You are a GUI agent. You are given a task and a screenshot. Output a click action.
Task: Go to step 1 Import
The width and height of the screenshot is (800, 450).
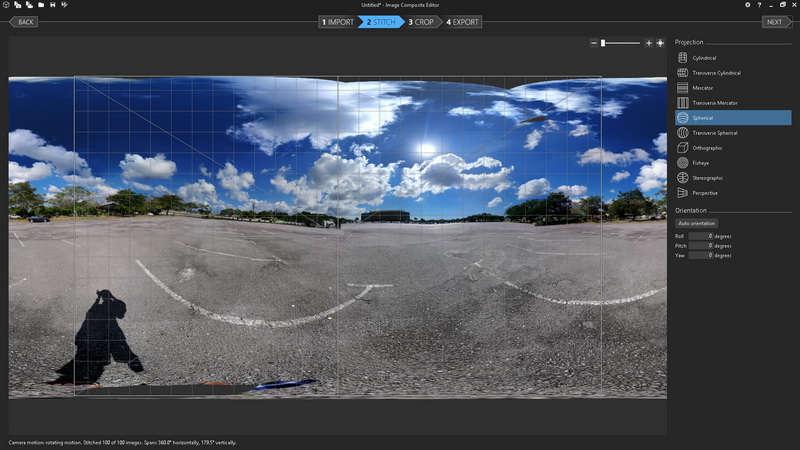click(x=337, y=22)
